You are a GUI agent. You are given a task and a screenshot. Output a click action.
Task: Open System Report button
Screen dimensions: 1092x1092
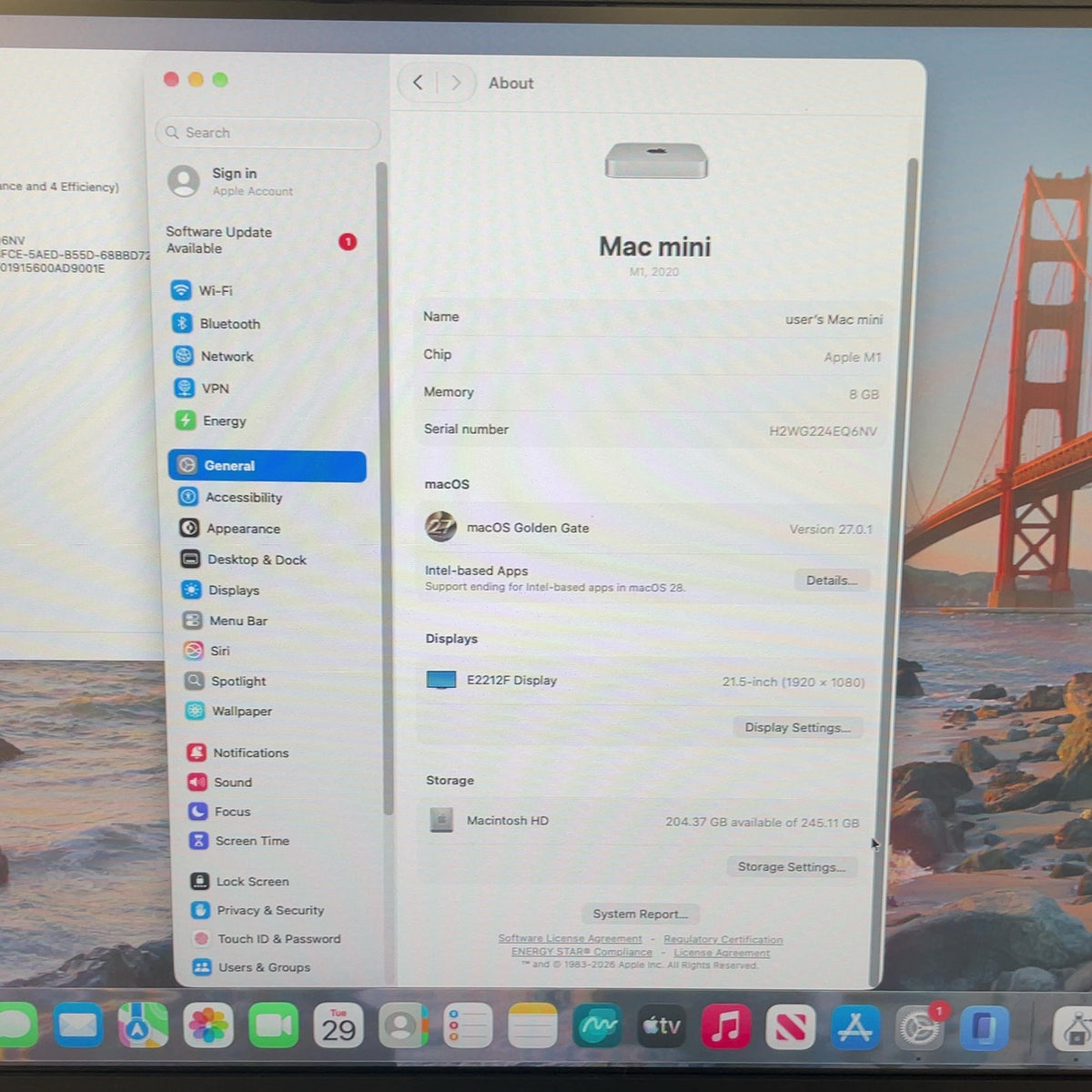[640, 914]
